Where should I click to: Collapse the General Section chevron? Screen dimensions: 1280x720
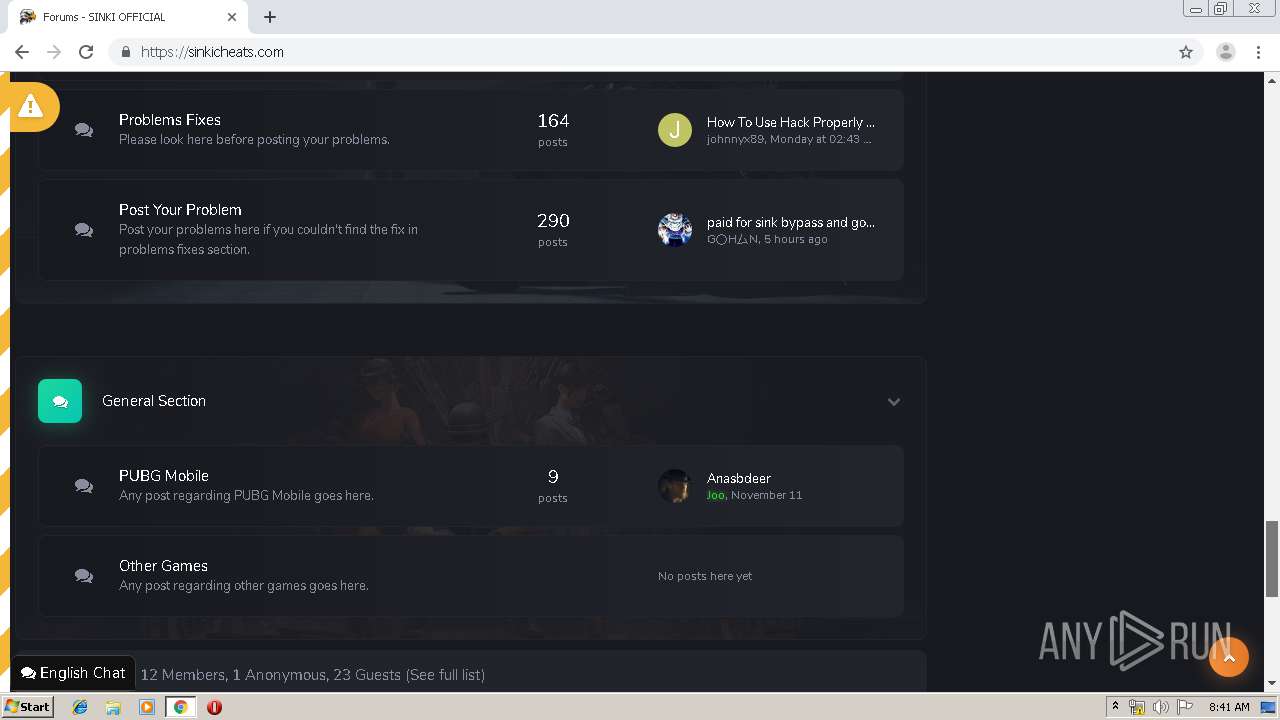[894, 402]
